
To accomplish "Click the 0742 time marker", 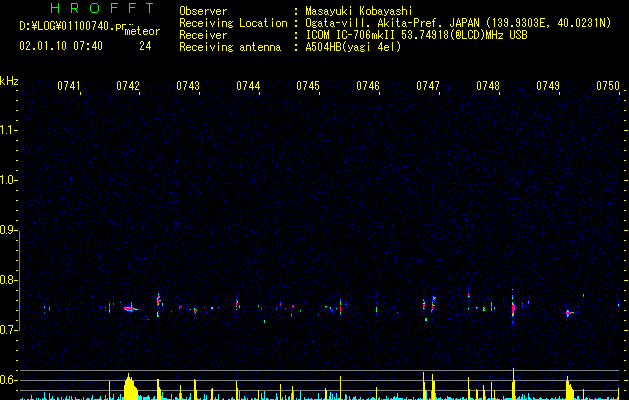I will point(128,86).
